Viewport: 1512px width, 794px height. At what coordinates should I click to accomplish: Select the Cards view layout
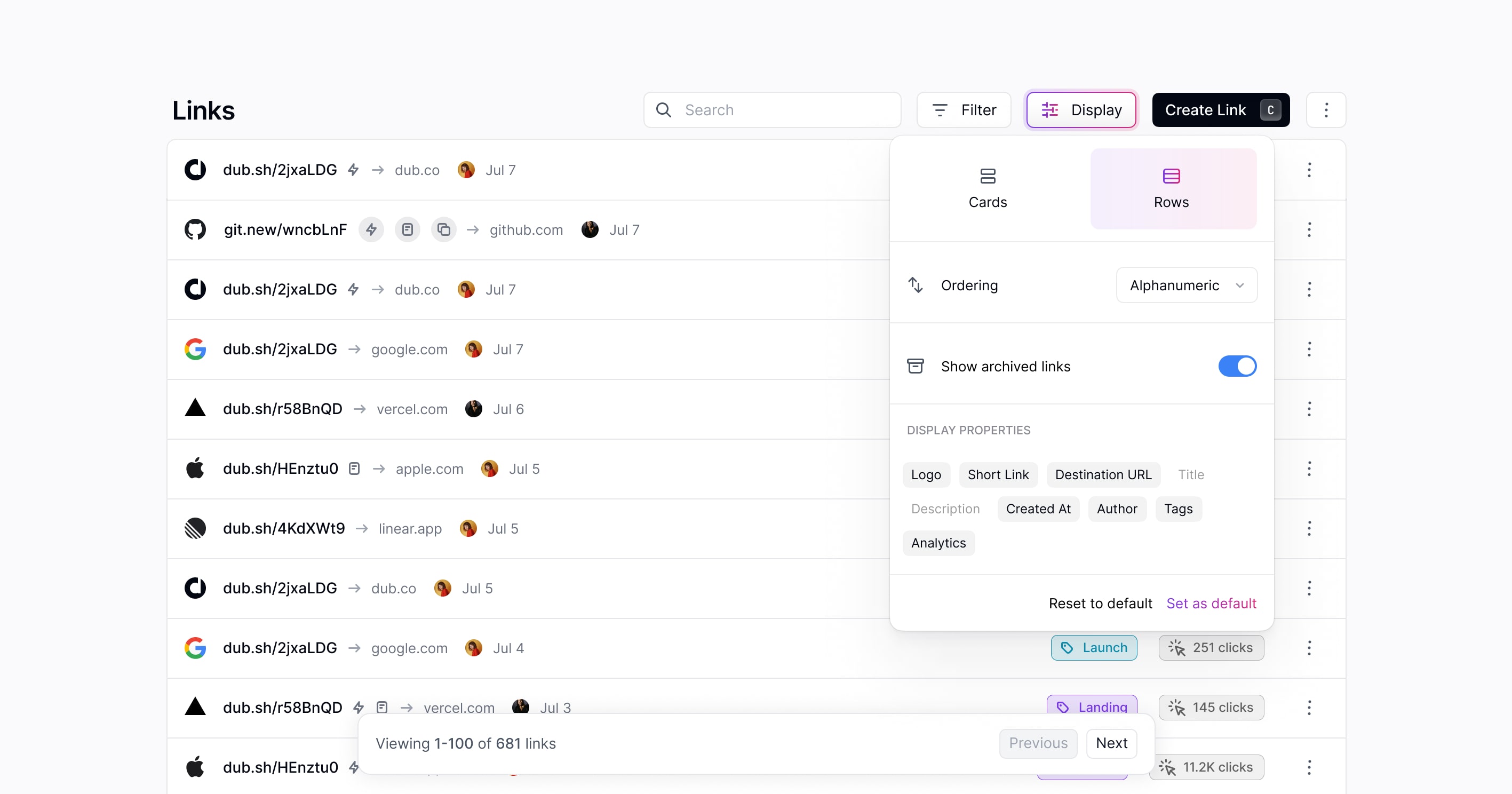pyautogui.click(x=987, y=188)
